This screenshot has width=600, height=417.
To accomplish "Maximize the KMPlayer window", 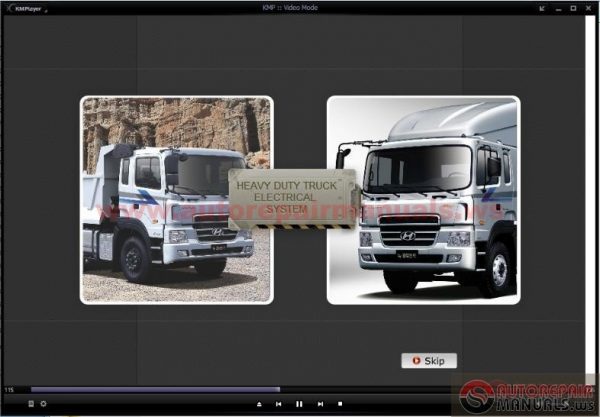I will 573,8.
